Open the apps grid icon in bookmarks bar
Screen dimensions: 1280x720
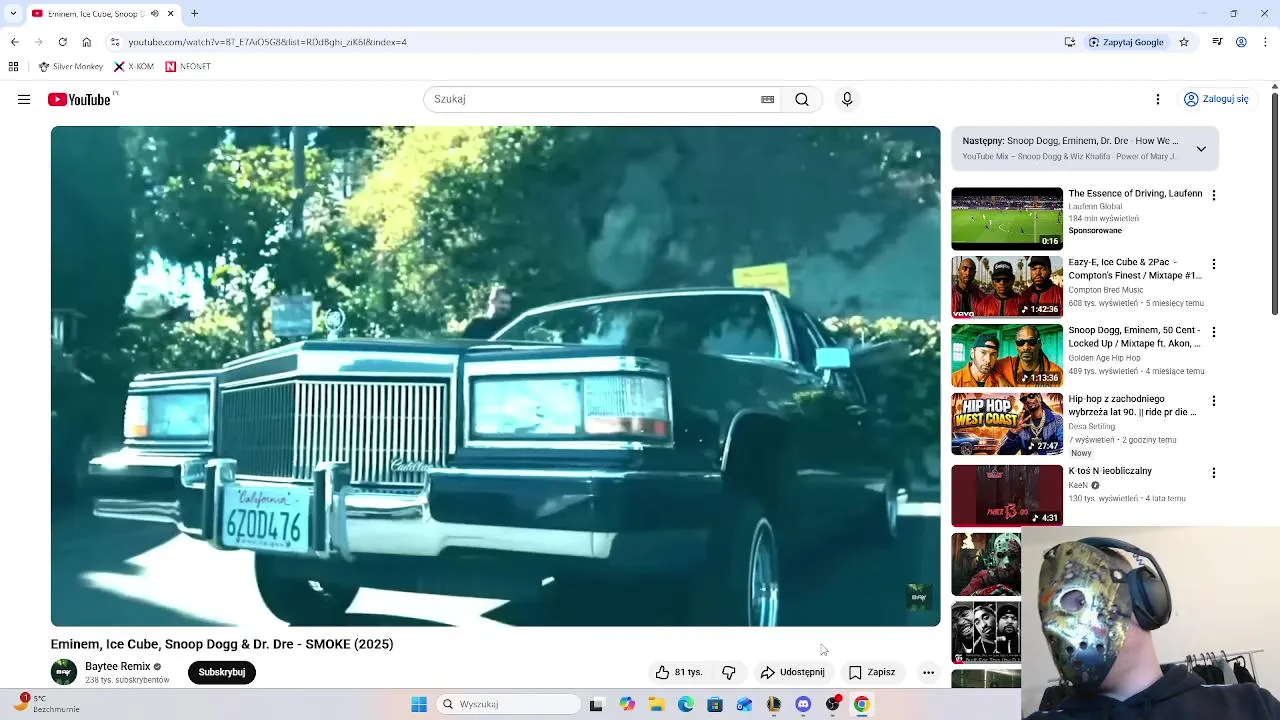13,66
